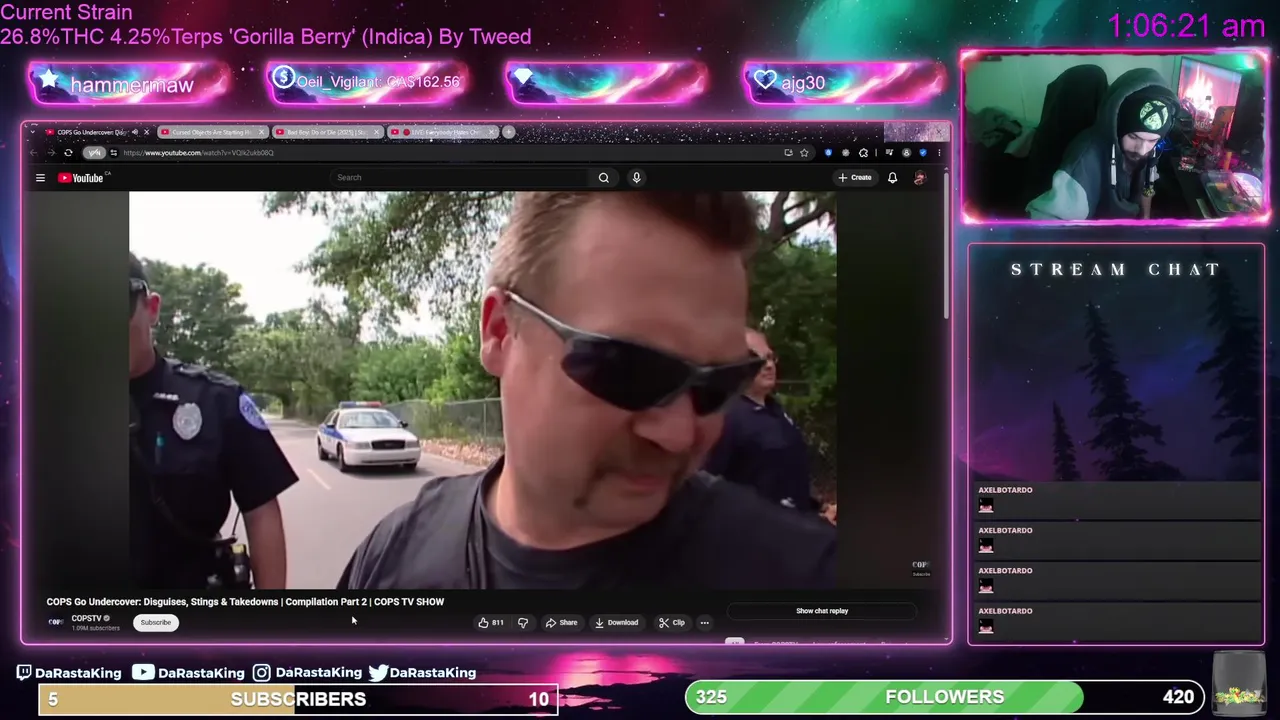The image size is (1280, 720).
Task: Click the video player to pause
Action: pos(483,390)
